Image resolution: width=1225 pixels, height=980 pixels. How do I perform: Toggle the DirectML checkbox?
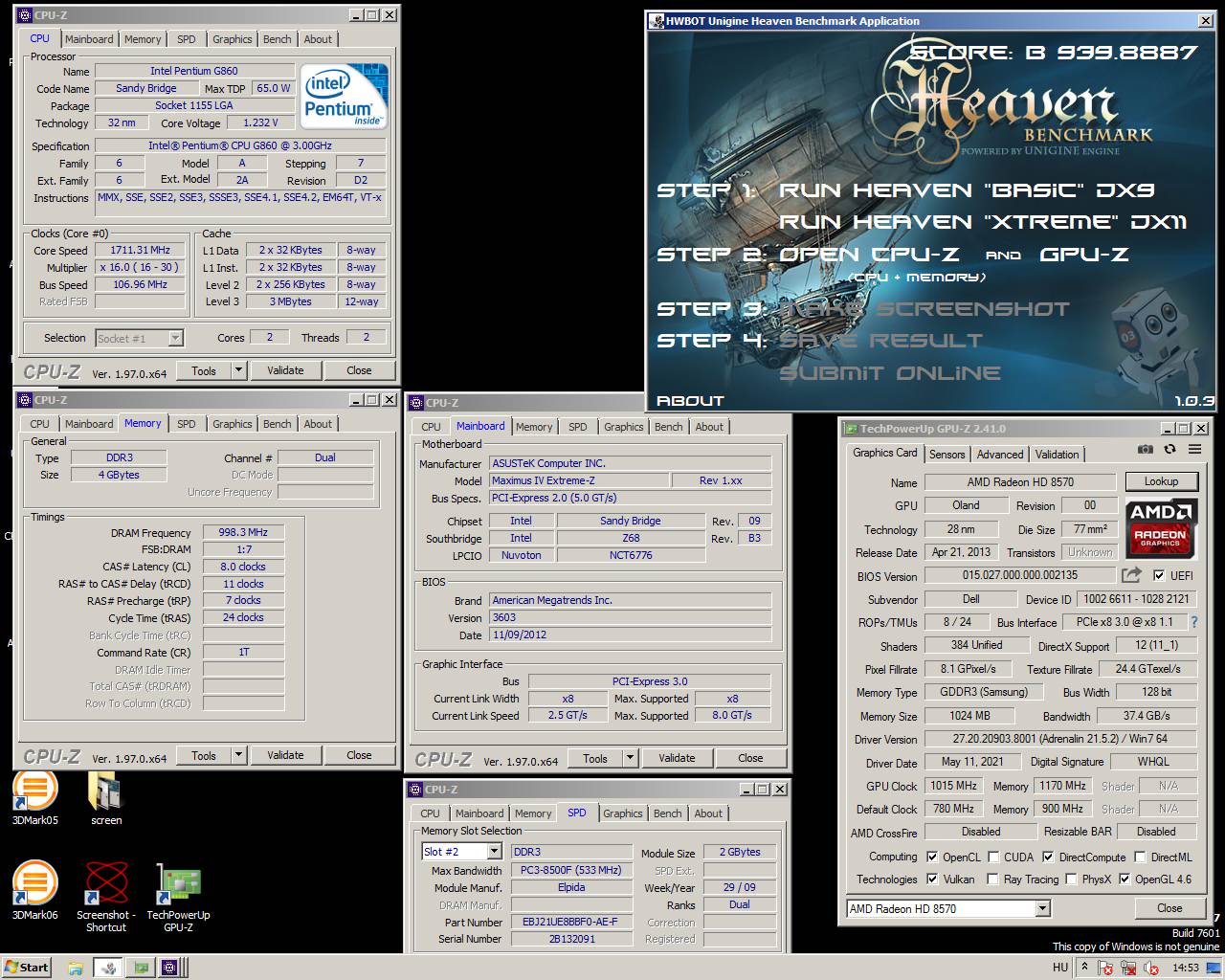[x=1141, y=857]
